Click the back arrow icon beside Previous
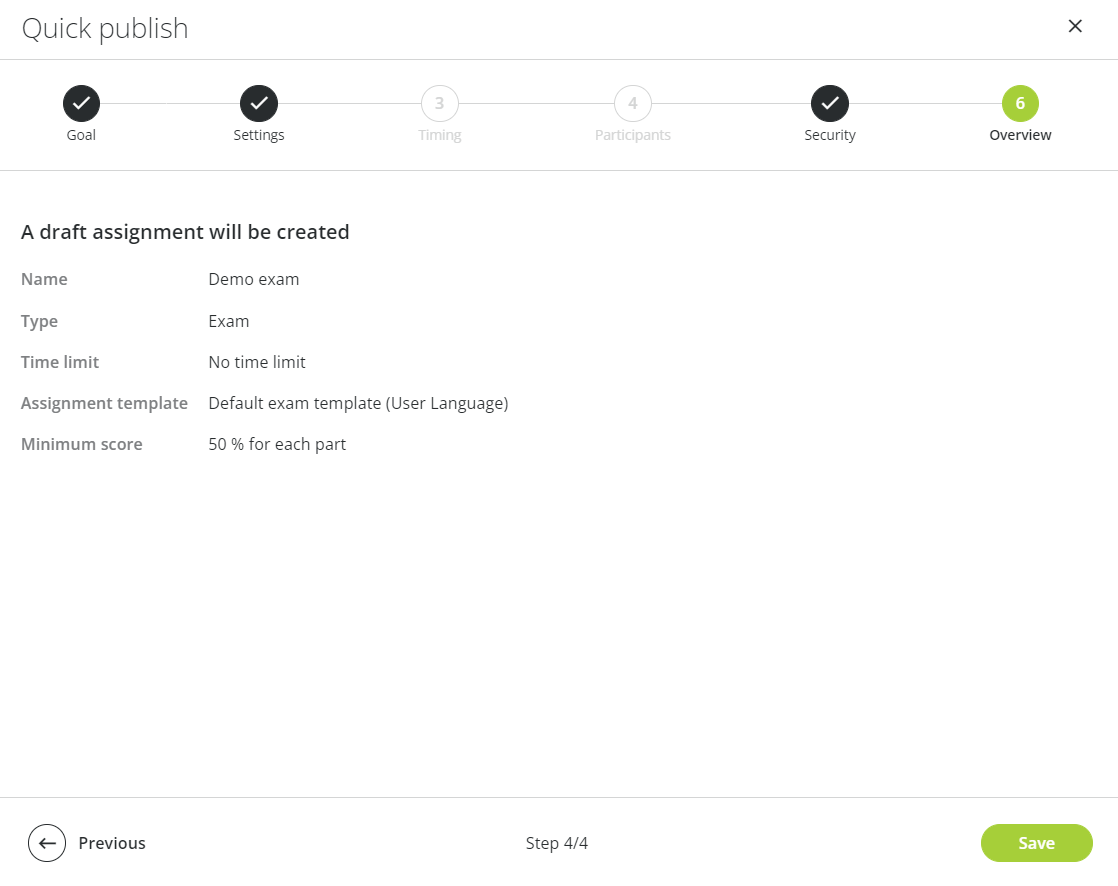This screenshot has width=1118, height=886. [x=47, y=843]
